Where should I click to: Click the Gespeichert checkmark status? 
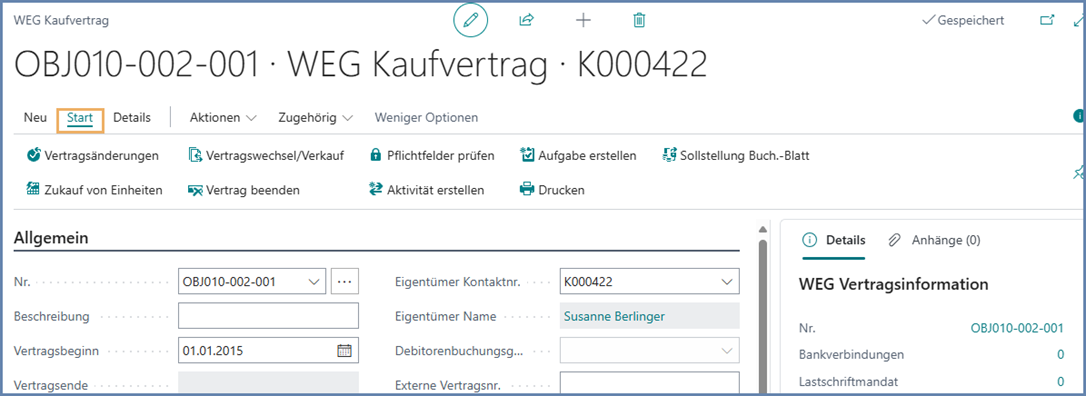coord(963,21)
